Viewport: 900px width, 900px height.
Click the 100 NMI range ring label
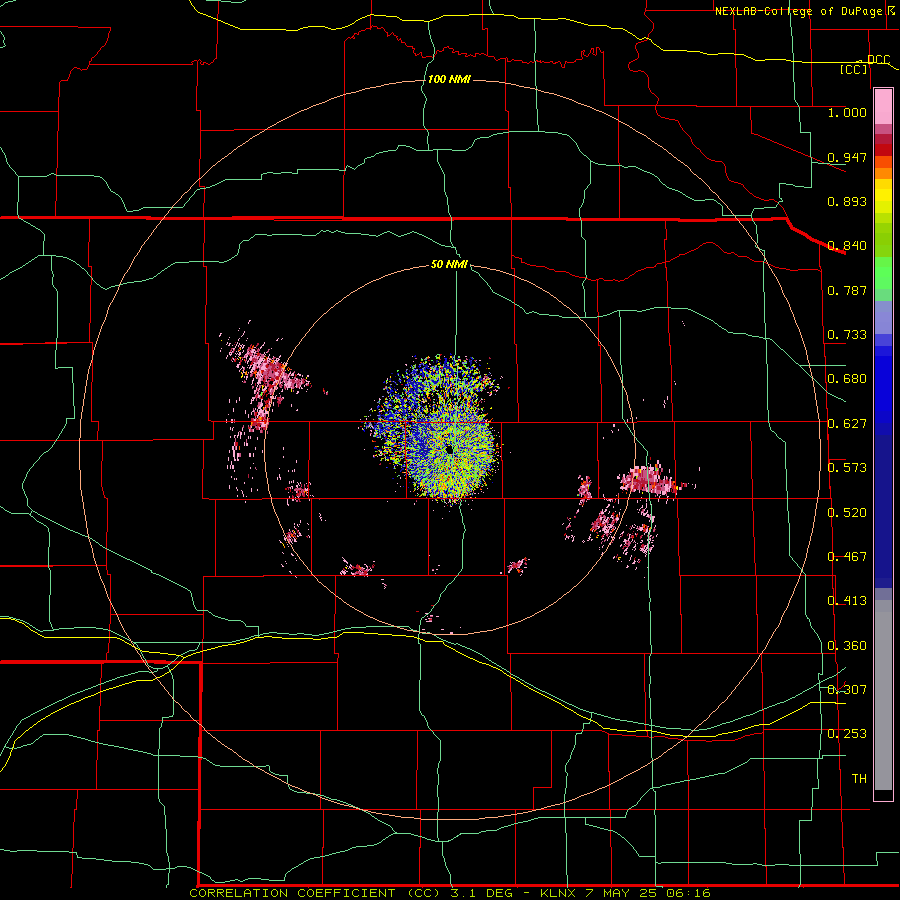click(449, 79)
